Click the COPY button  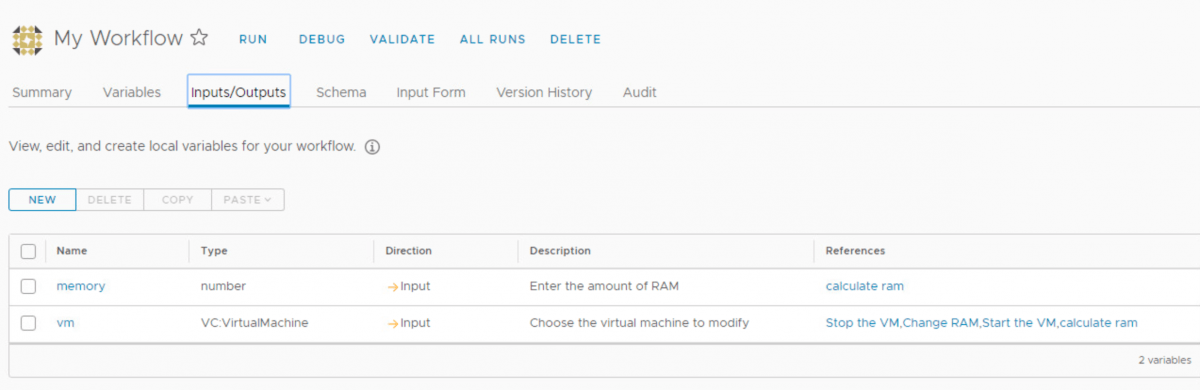point(178,200)
